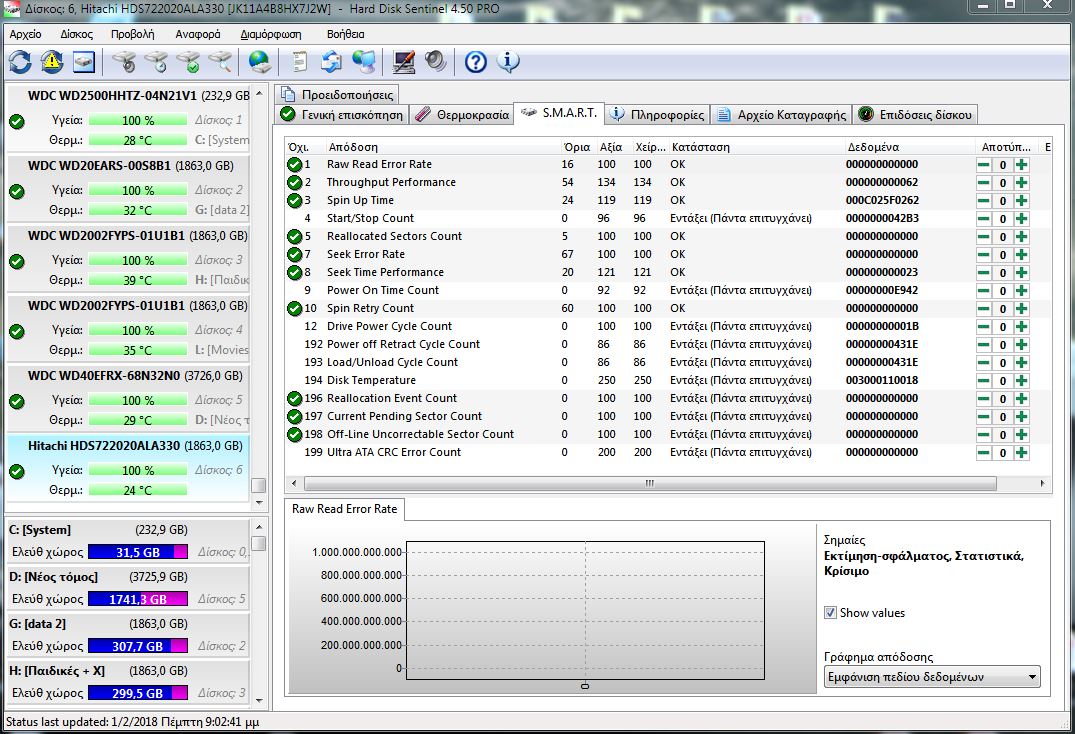Click the S.M.A.R.T. table scroll-right arrow

[x=1042, y=484]
